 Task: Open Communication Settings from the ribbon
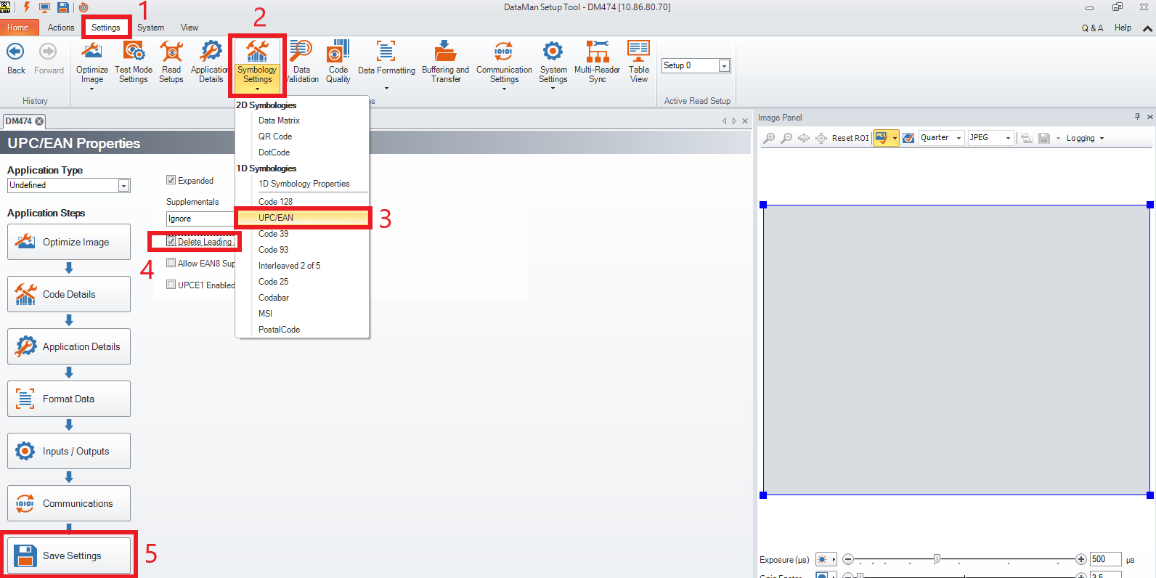pos(504,62)
